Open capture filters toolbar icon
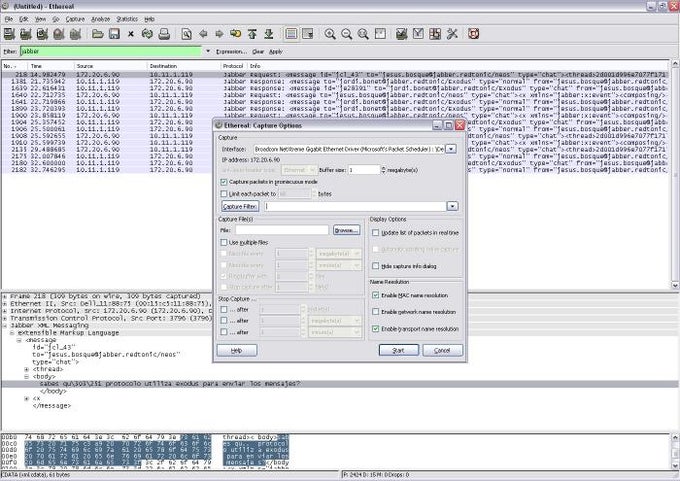The width and height of the screenshot is (680, 481). click(x=402, y=34)
